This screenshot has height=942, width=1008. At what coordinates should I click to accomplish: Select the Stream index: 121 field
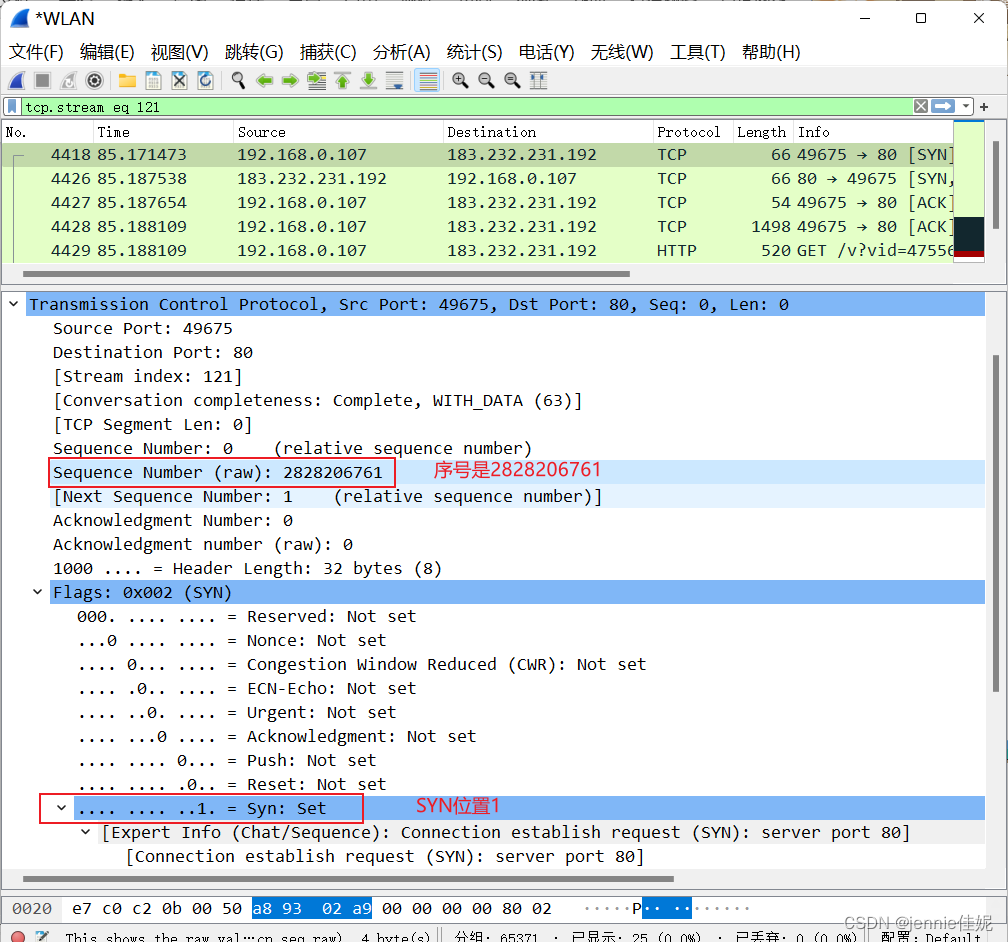(148, 377)
